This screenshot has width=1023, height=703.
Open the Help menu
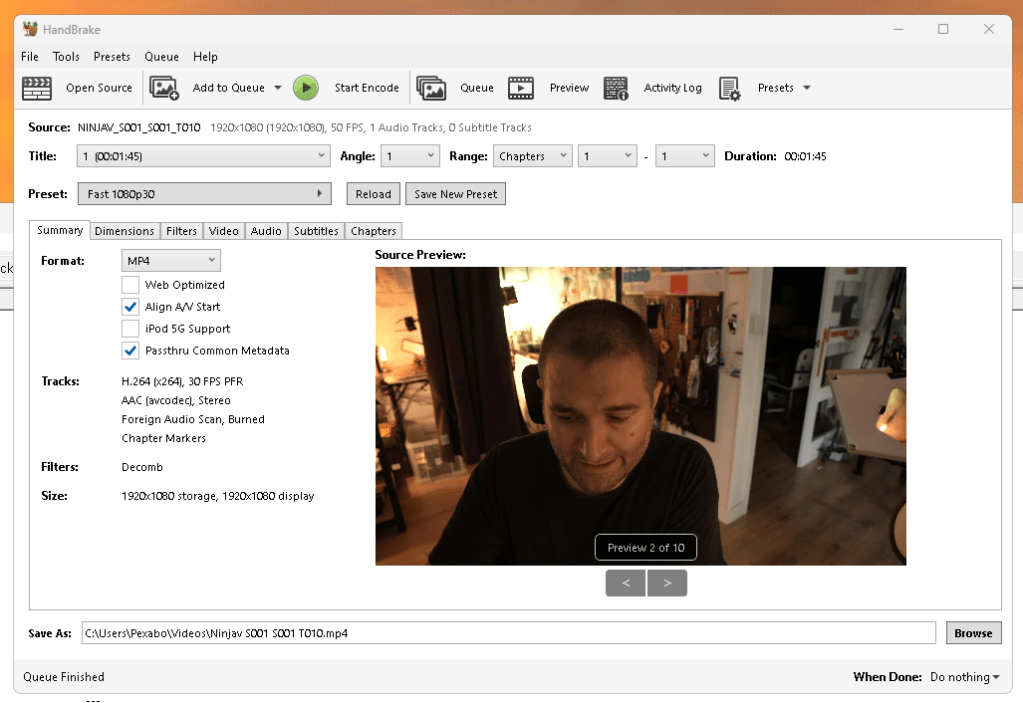[x=205, y=57]
